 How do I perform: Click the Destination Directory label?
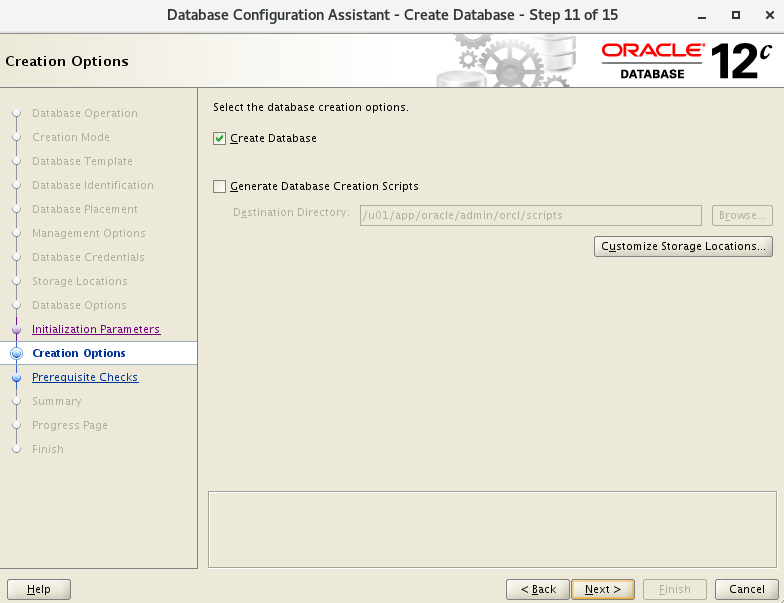tap(291, 212)
